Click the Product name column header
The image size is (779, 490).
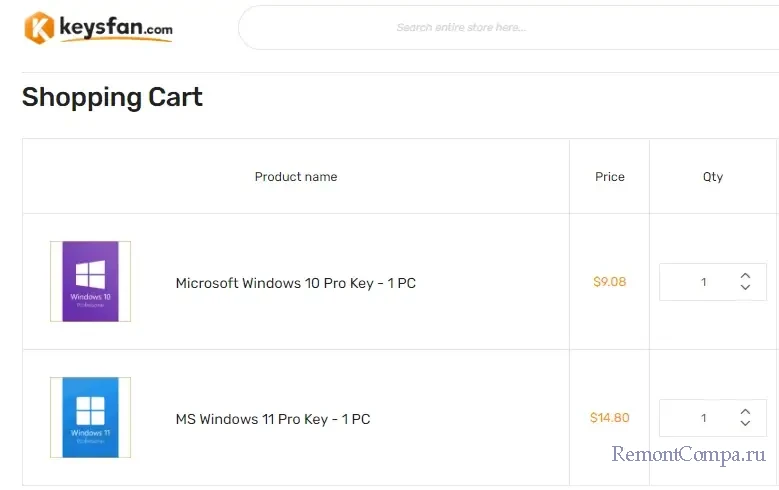[x=296, y=177]
